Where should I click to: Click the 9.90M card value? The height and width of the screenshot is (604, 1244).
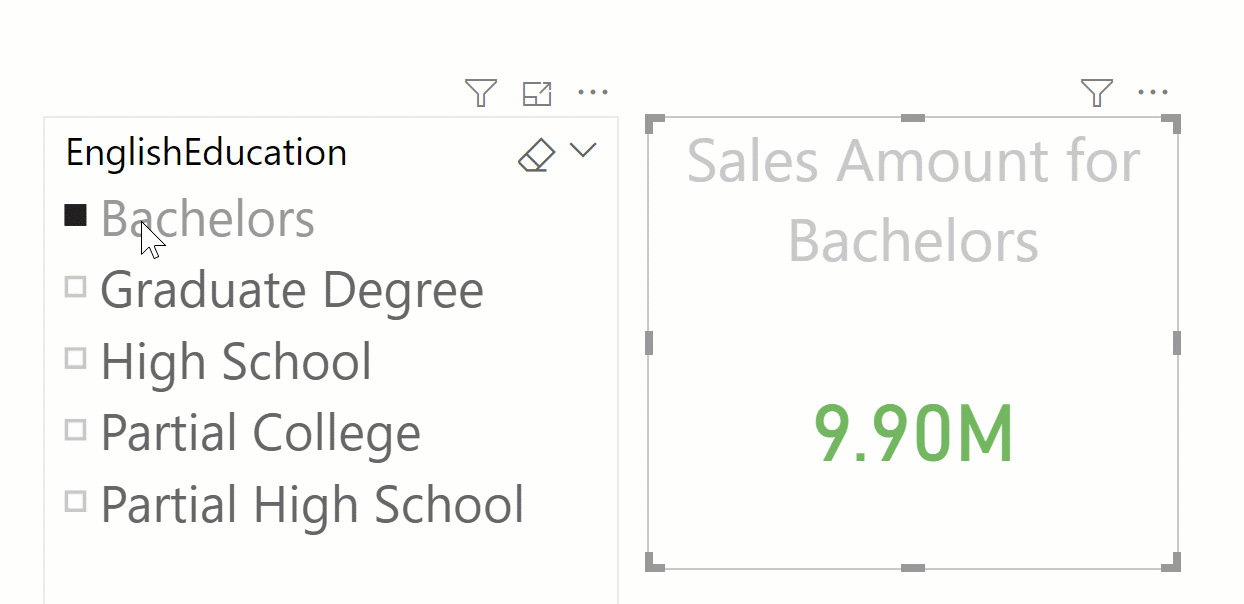pos(914,435)
